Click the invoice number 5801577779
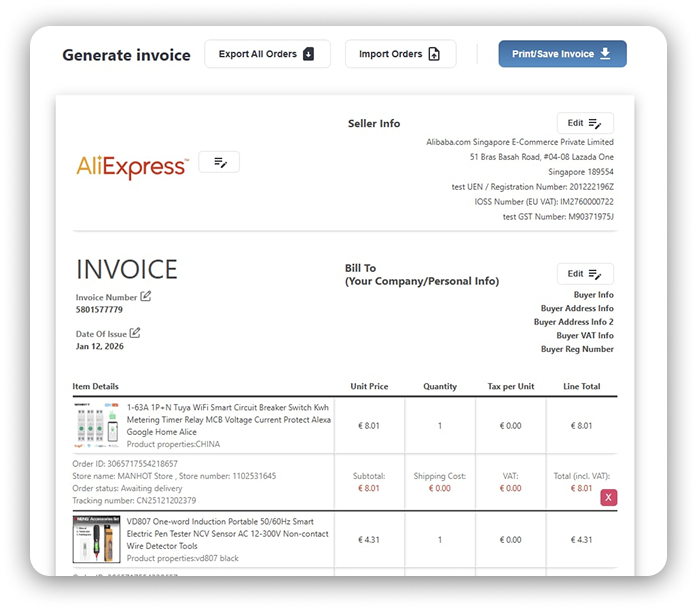 [x=99, y=309]
